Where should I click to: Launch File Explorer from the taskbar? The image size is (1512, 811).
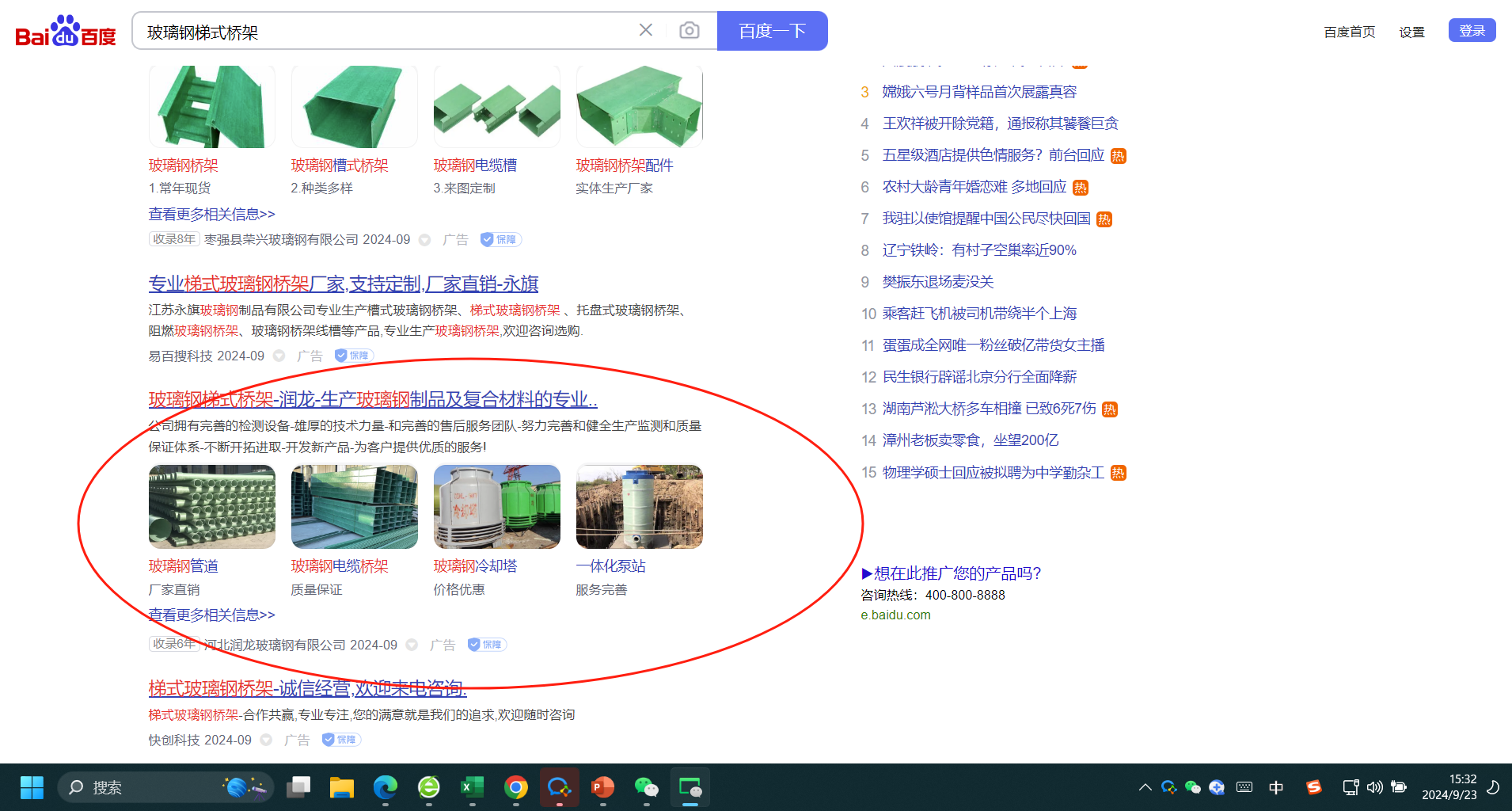342,787
